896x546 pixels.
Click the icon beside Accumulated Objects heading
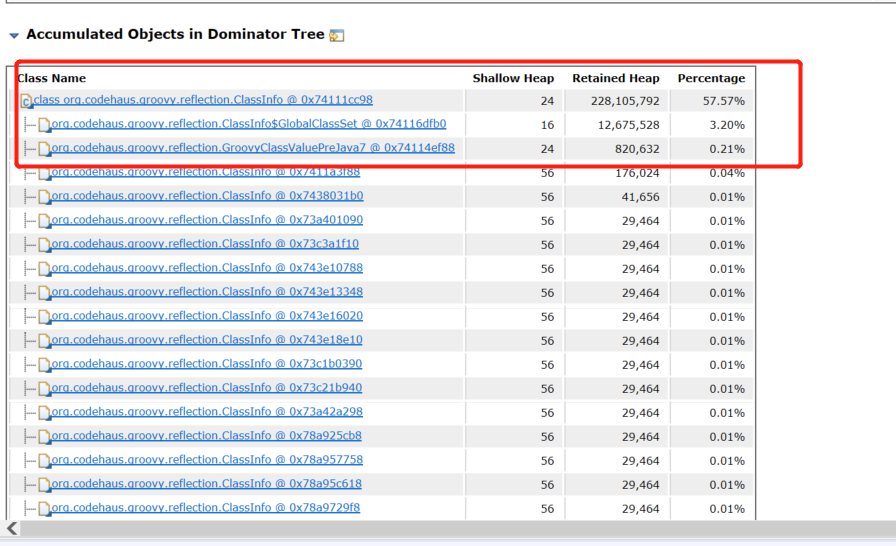click(x=337, y=35)
